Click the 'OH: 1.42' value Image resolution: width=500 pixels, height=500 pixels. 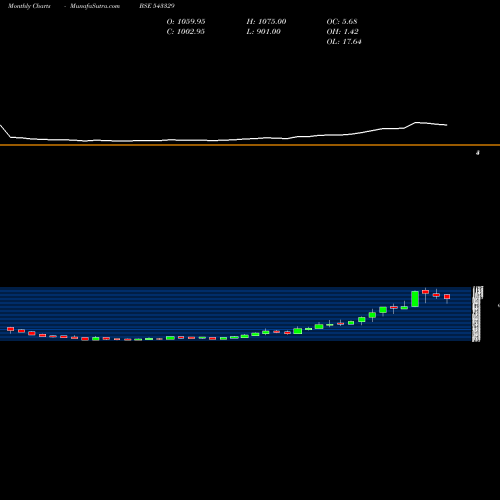click(343, 32)
